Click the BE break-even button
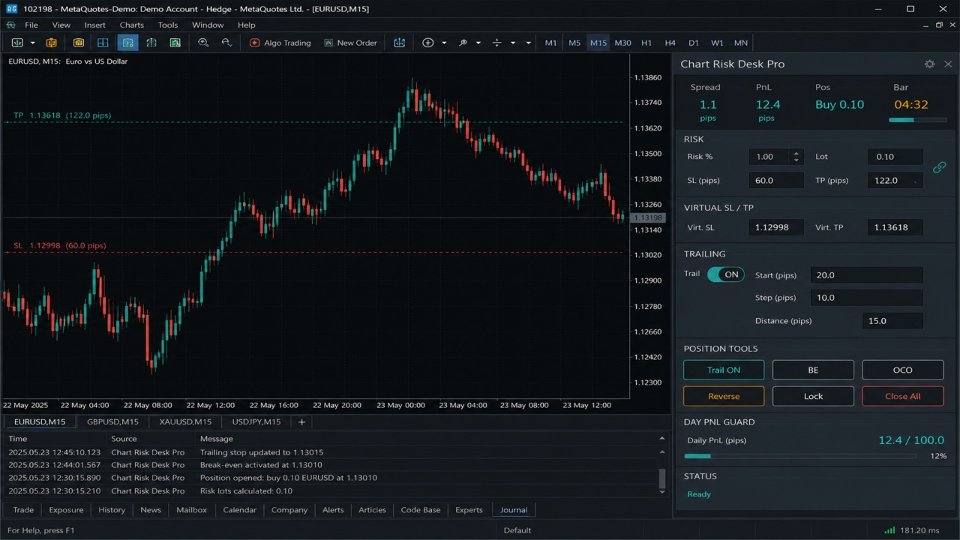This screenshot has height=540, width=960. pos(813,370)
